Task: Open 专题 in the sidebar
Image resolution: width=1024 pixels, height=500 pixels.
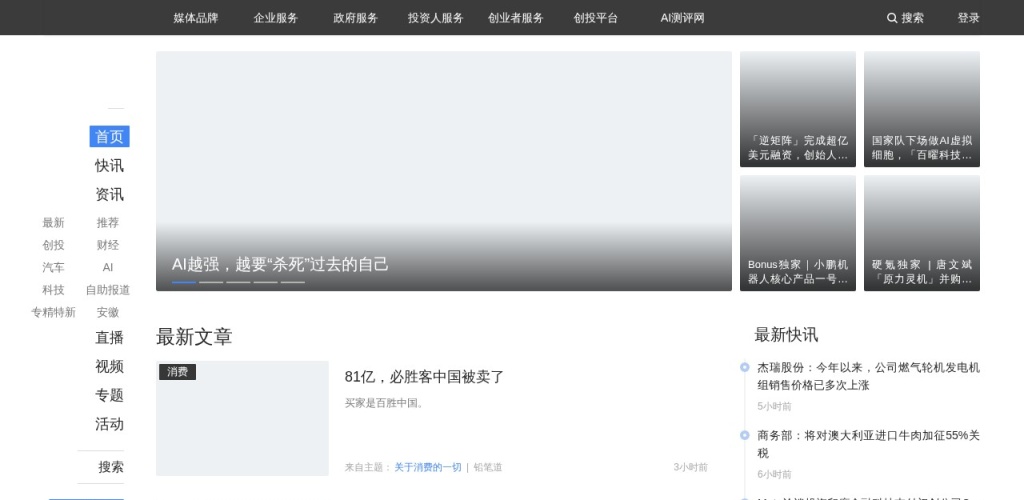Action: click(x=110, y=396)
